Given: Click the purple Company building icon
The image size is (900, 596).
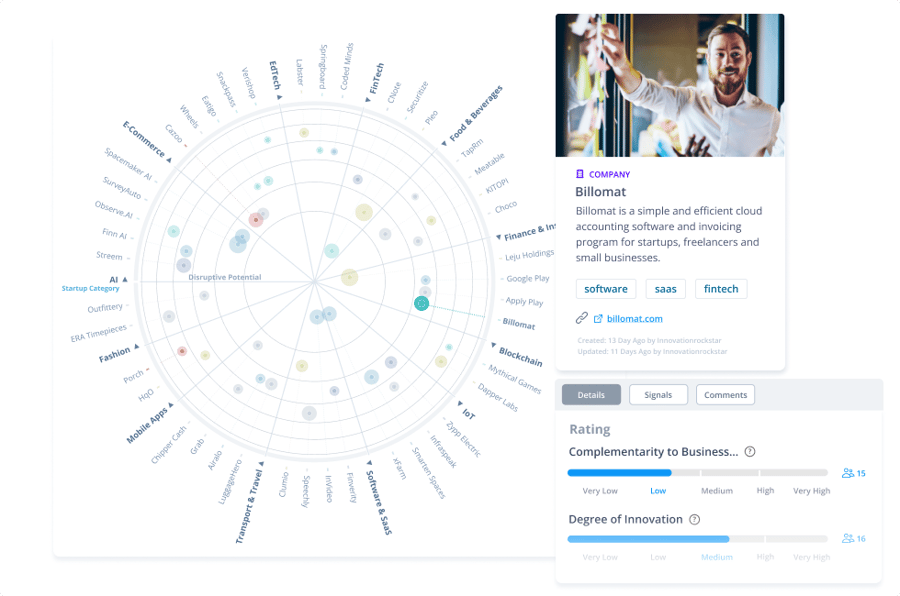Looking at the screenshot, I should 580,174.
